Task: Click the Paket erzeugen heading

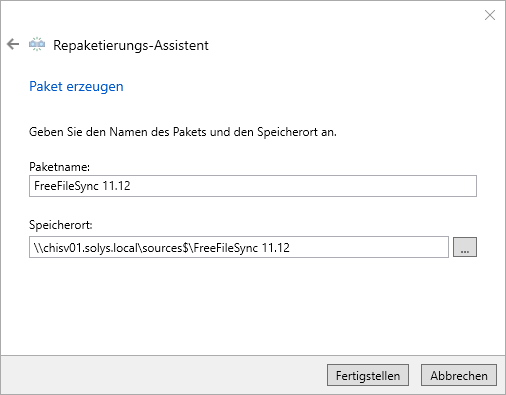Action: pyautogui.click(x=76, y=87)
